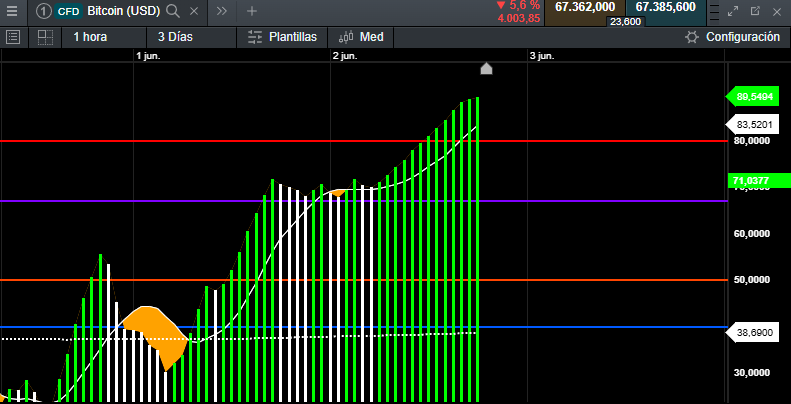Screen dimensions: 791x404
Task: Show more tabs with double chevron
Action: point(221,11)
